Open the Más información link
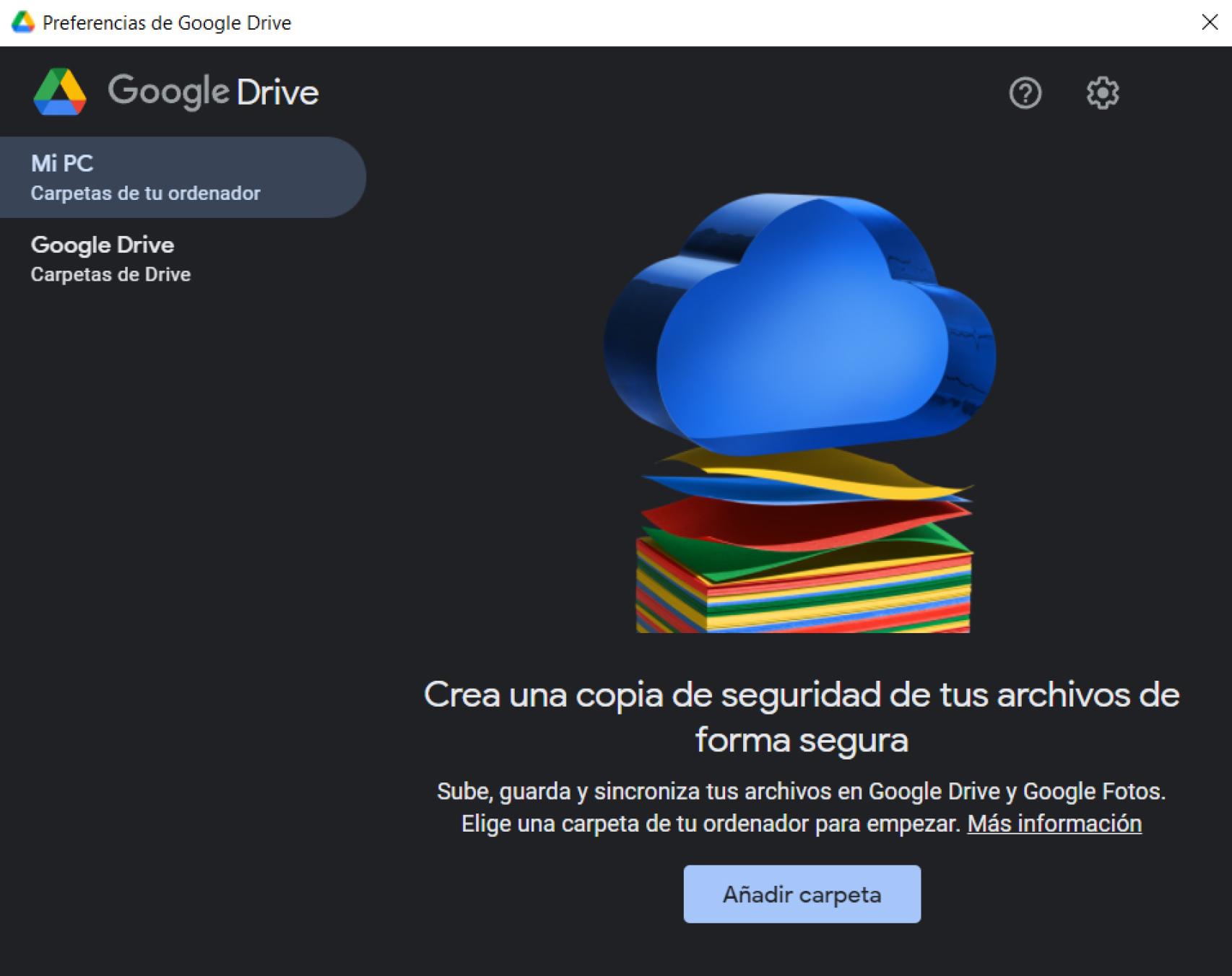 (1054, 824)
